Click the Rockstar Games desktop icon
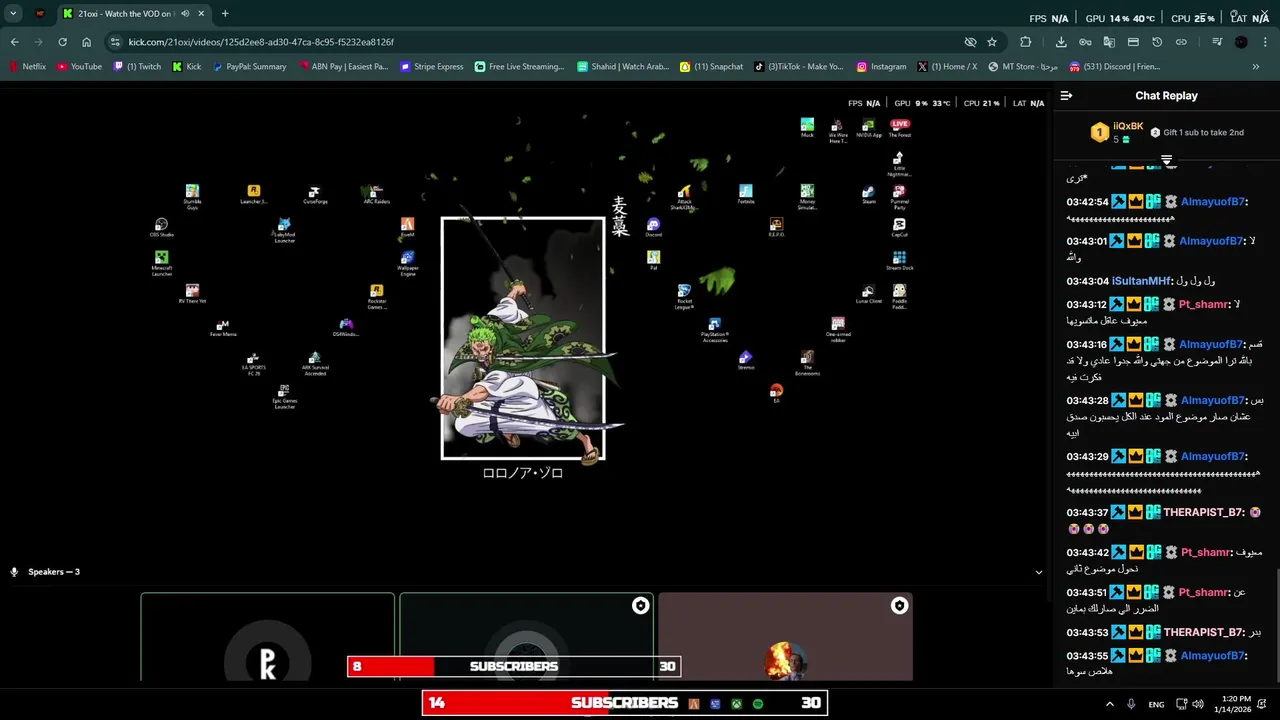 376,297
